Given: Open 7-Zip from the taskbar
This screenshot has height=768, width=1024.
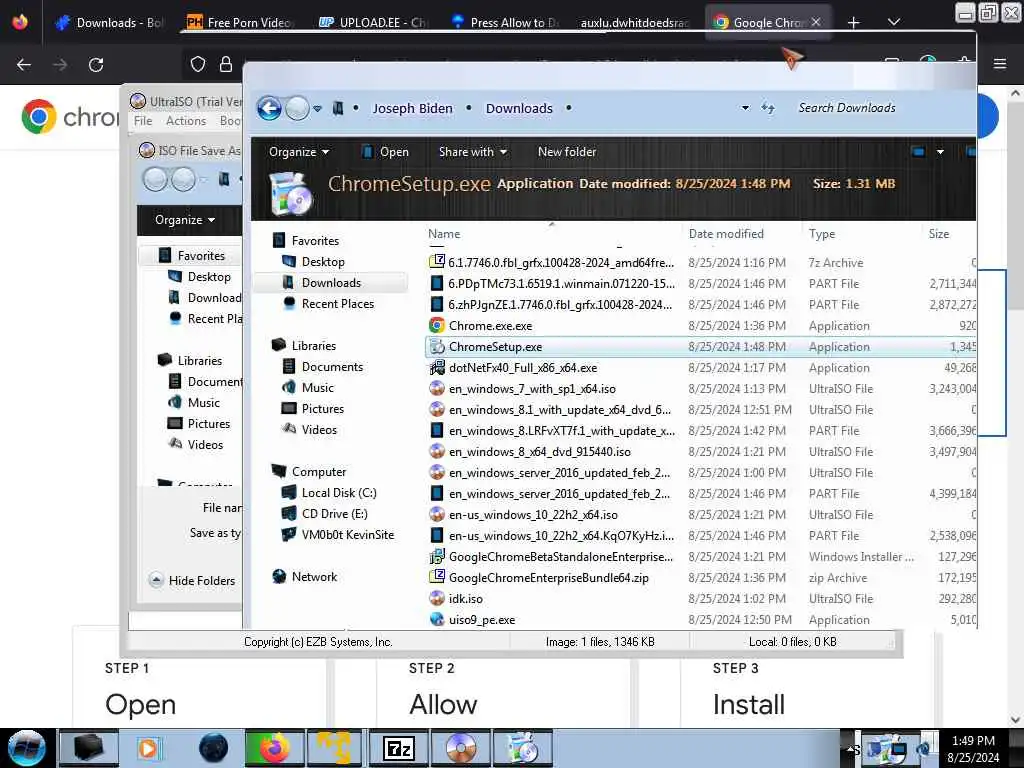Looking at the screenshot, I should (398, 748).
